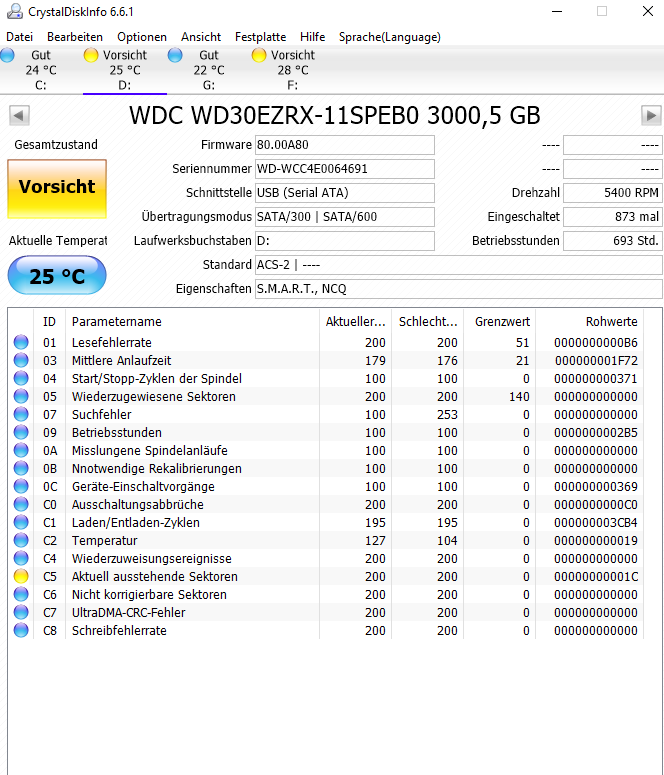Click yellow warning orb for Aktuell ausstehende Sektoren
Viewport: 664px width, 775px height.
(21, 576)
